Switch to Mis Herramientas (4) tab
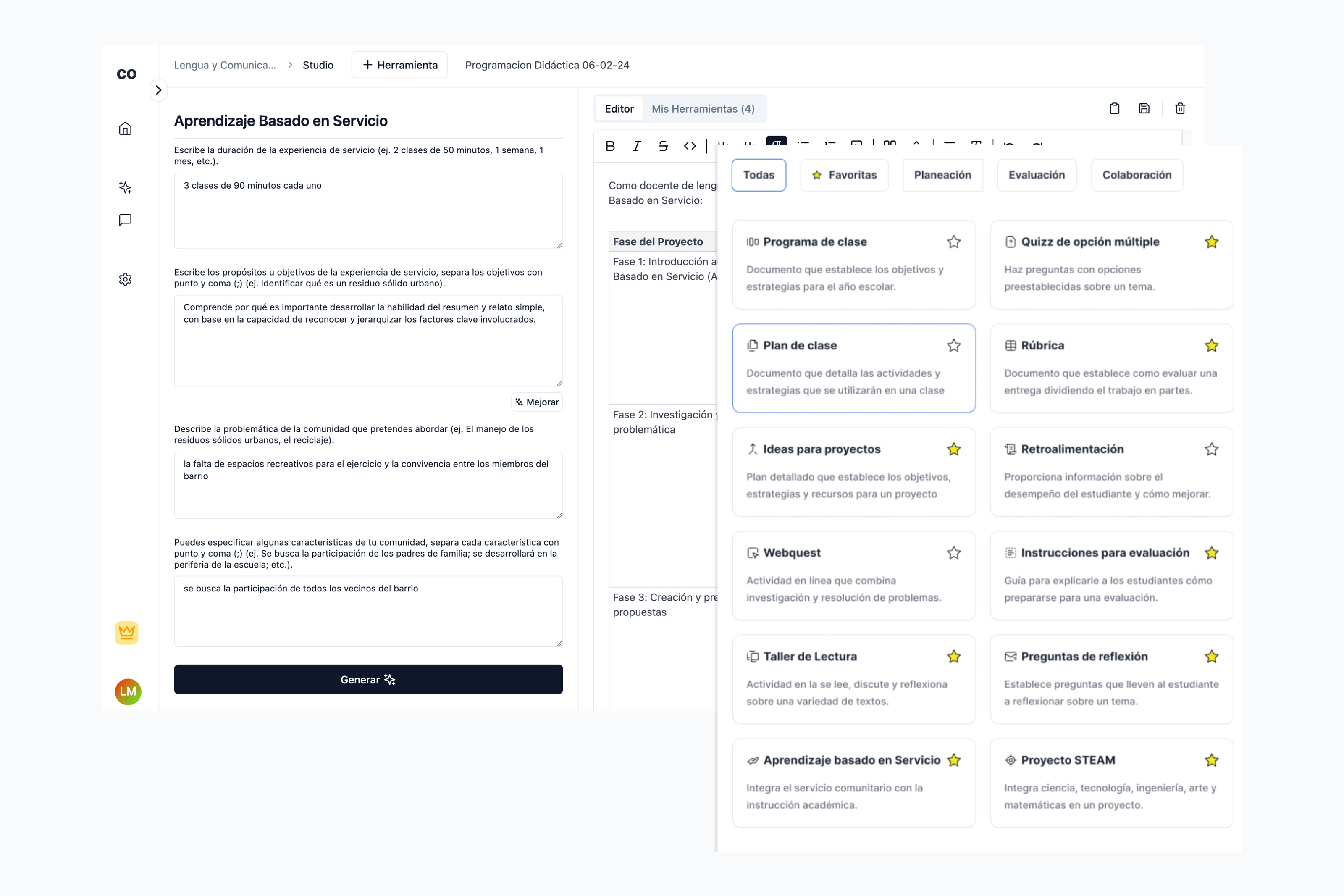Image resolution: width=1344 pixels, height=896 pixels. pos(703,108)
